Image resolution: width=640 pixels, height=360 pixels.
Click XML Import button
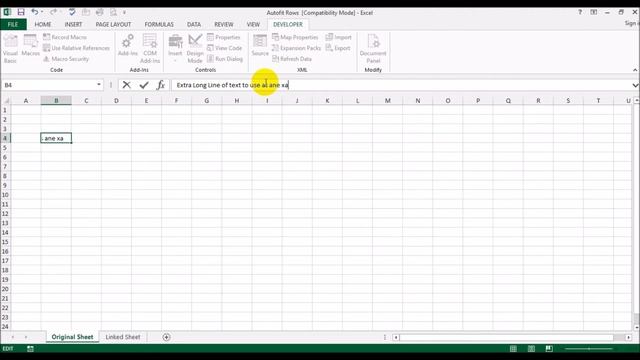(338, 37)
